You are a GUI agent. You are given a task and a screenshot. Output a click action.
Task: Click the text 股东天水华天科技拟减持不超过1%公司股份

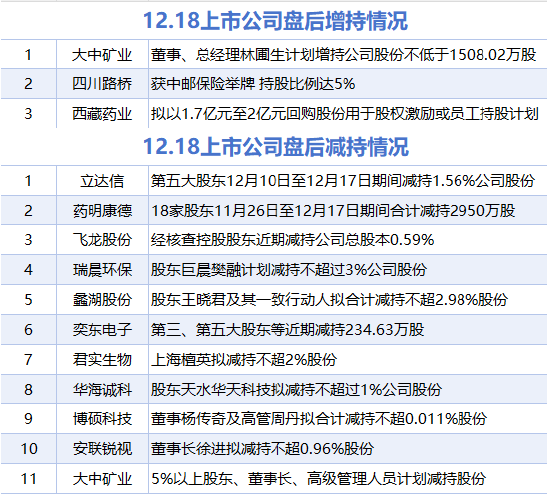(x=297, y=390)
